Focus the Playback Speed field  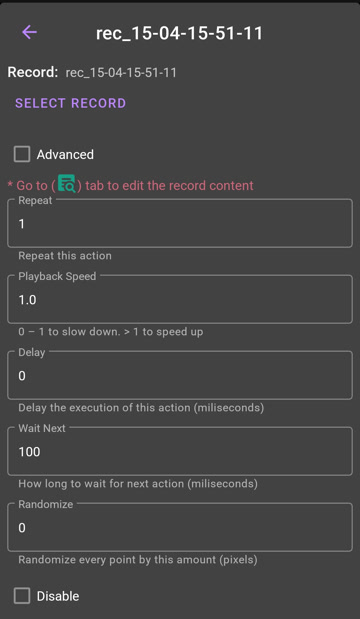click(x=180, y=299)
